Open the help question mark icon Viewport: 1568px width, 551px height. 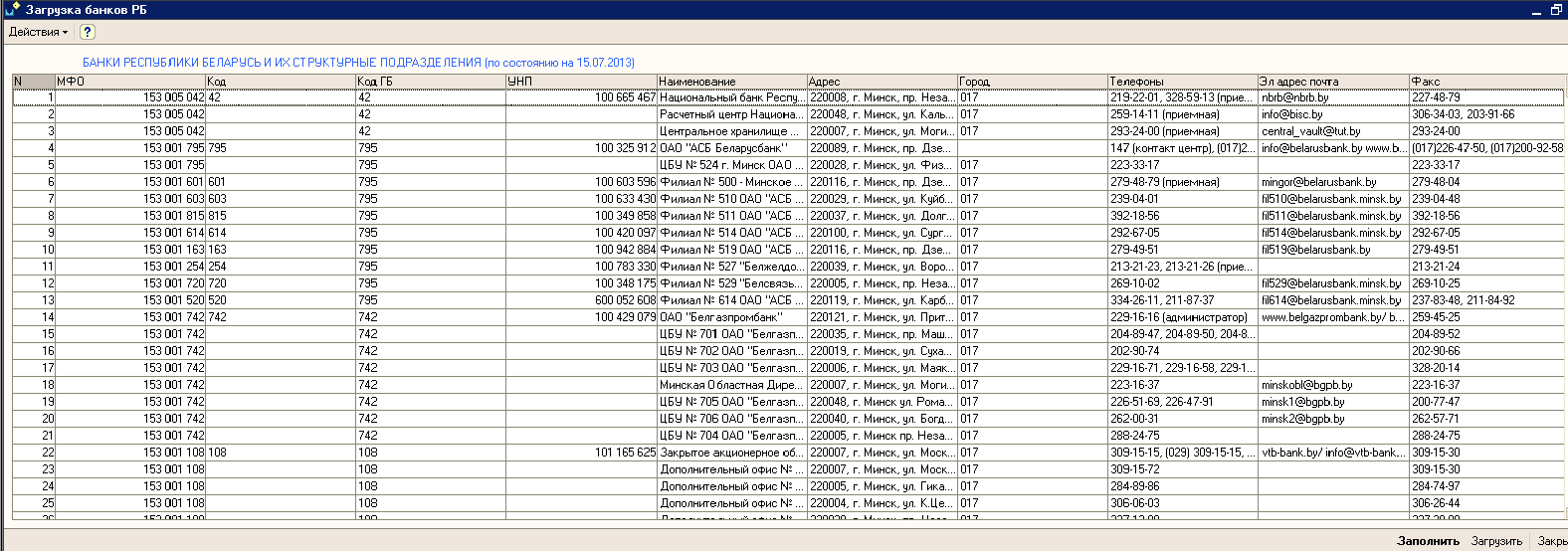(88, 32)
